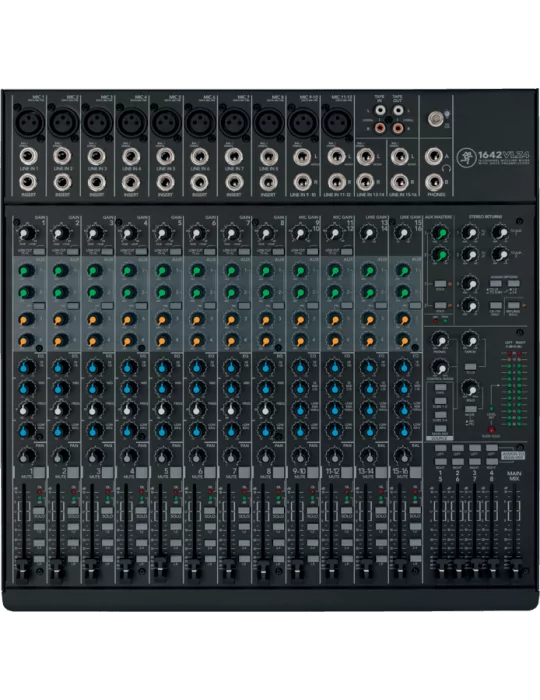Solo channel 3

[107, 510]
